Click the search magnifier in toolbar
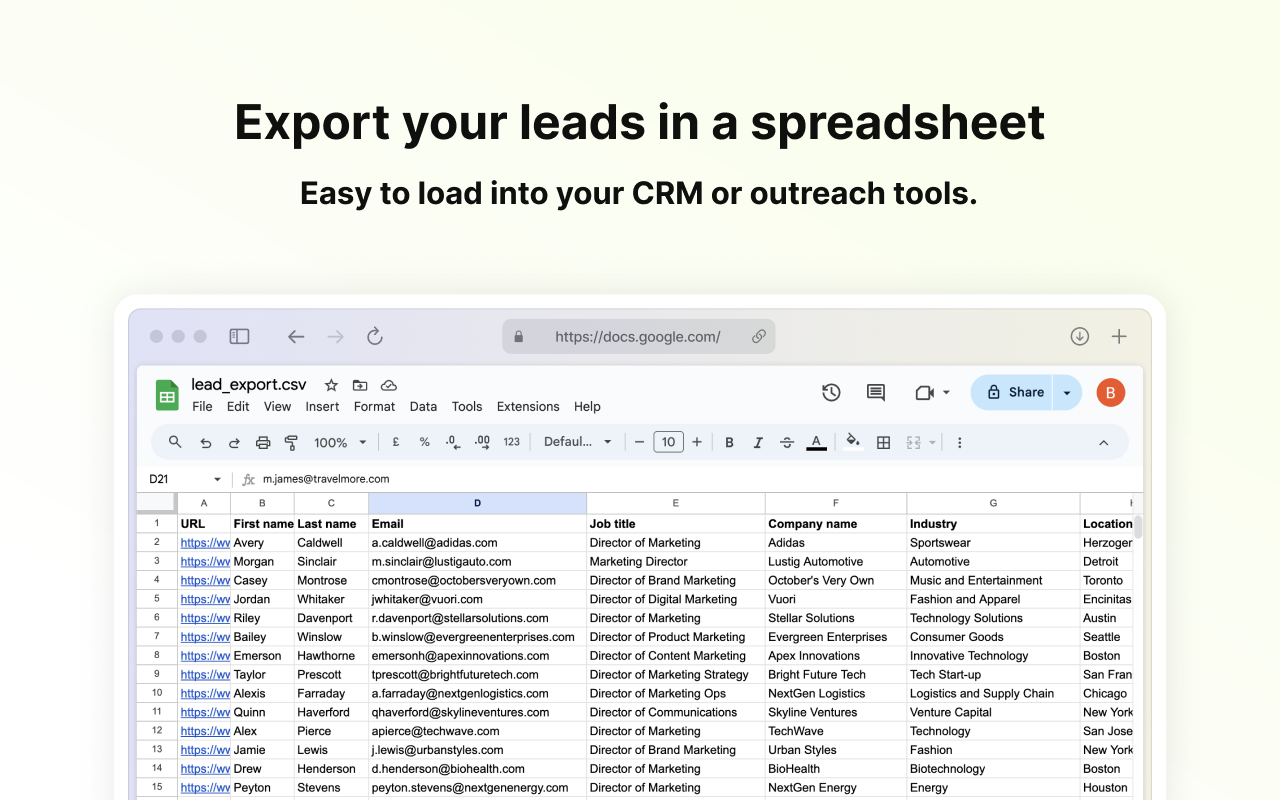The width and height of the screenshot is (1280, 800). (x=175, y=442)
